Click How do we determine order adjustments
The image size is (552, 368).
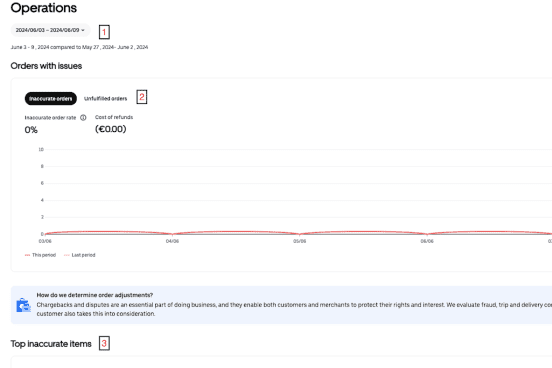[x=95, y=295]
